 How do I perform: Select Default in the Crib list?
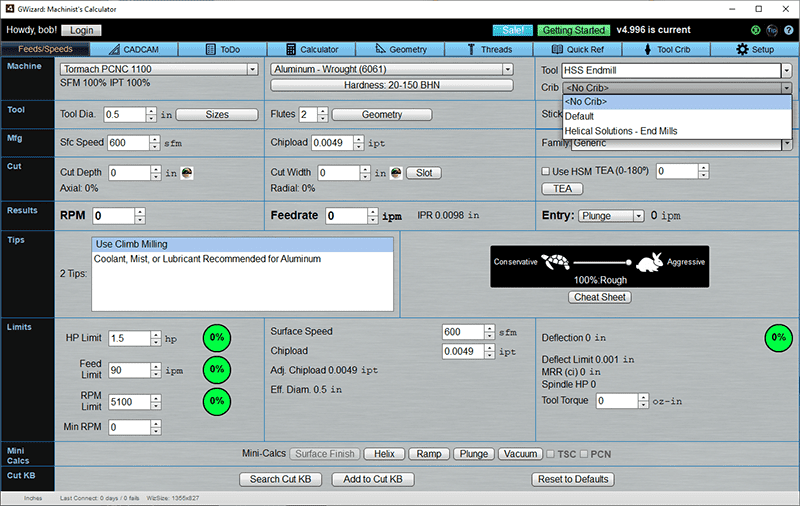pyautogui.click(x=677, y=116)
